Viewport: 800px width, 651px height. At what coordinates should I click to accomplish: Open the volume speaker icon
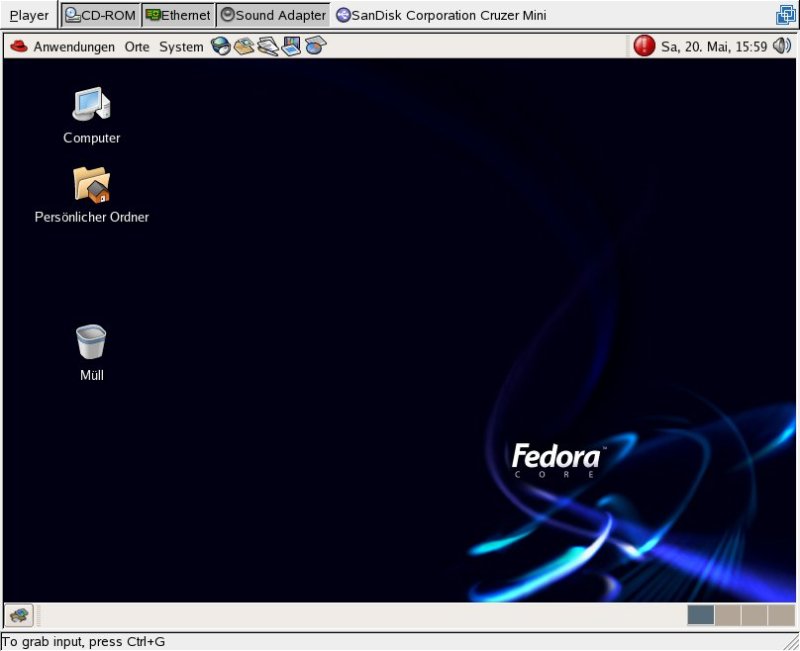pyautogui.click(x=782, y=46)
